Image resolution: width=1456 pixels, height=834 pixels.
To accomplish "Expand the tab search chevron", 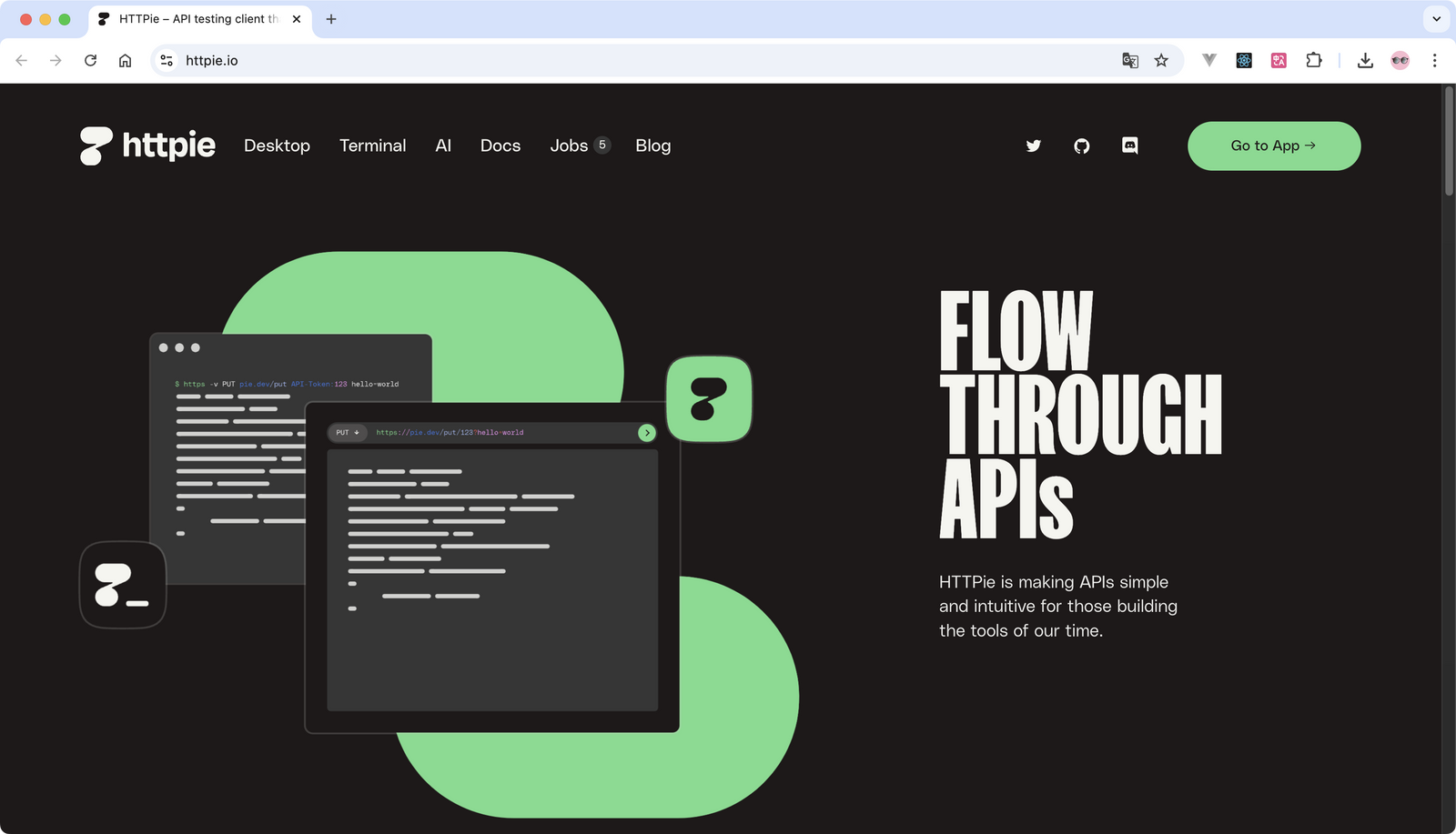I will [x=1436, y=19].
